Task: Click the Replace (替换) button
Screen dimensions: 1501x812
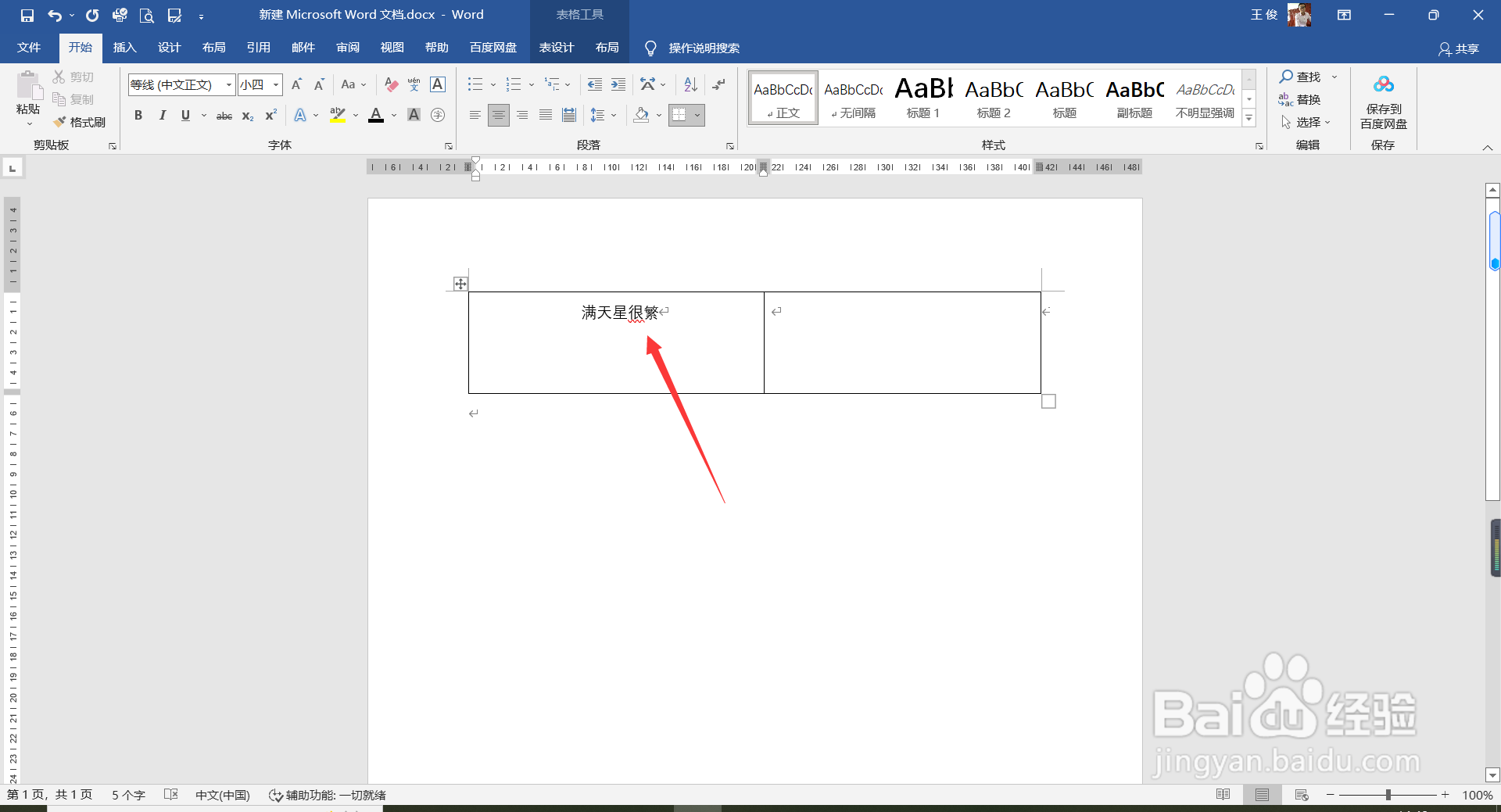Action: (x=1300, y=99)
